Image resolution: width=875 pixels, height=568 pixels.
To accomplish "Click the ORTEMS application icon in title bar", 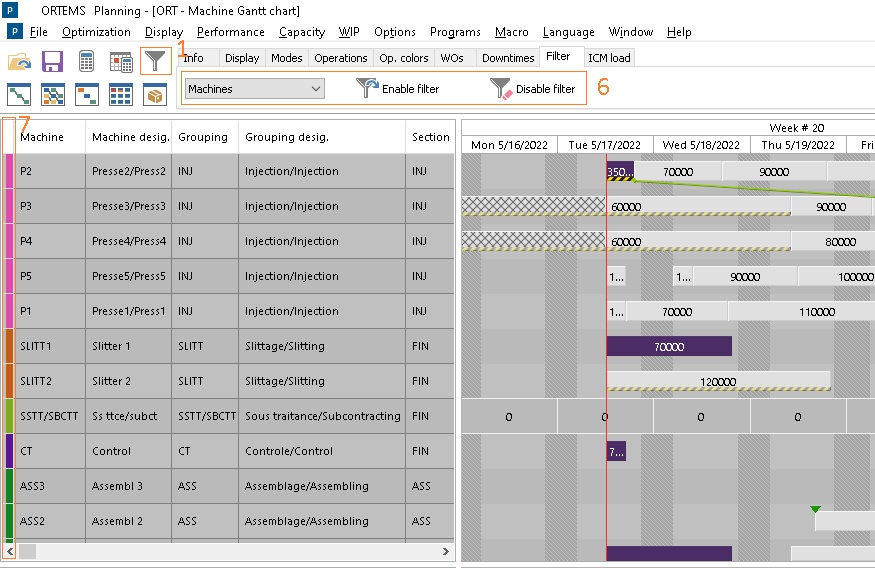I will coord(10,9).
